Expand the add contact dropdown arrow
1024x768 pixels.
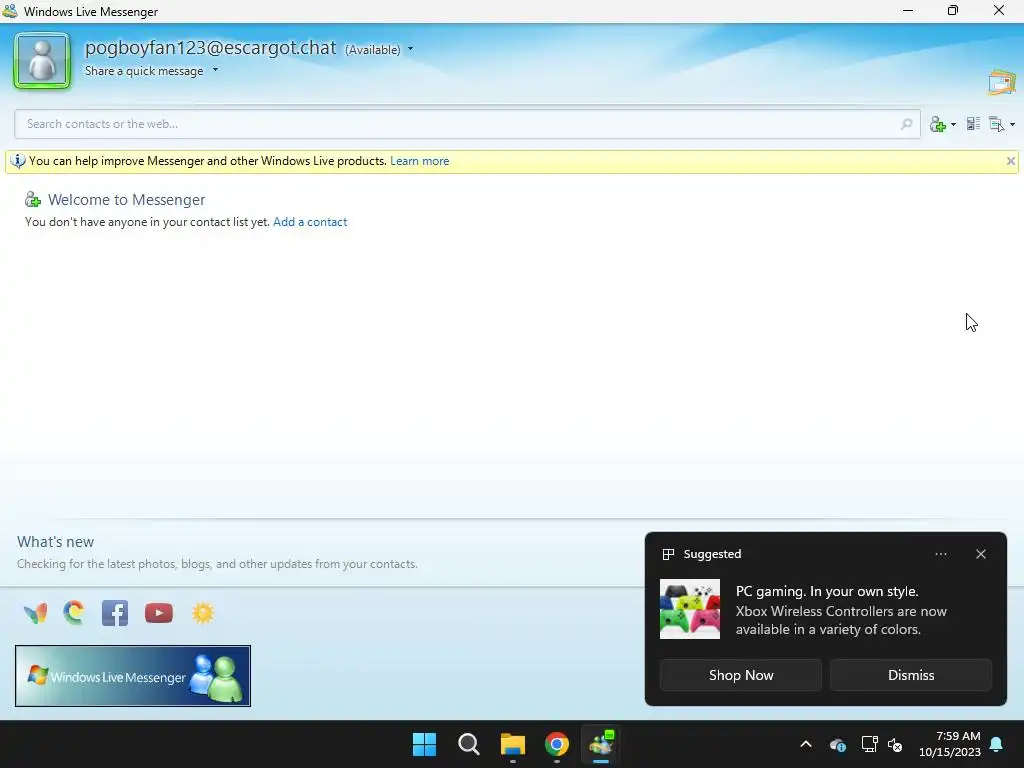click(x=953, y=124)
